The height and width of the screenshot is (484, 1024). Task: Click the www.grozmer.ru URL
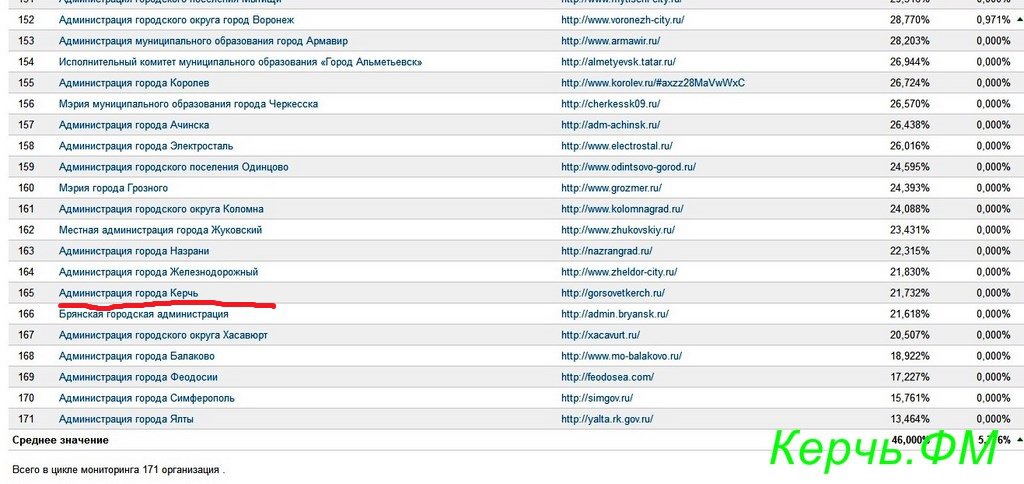611,188
